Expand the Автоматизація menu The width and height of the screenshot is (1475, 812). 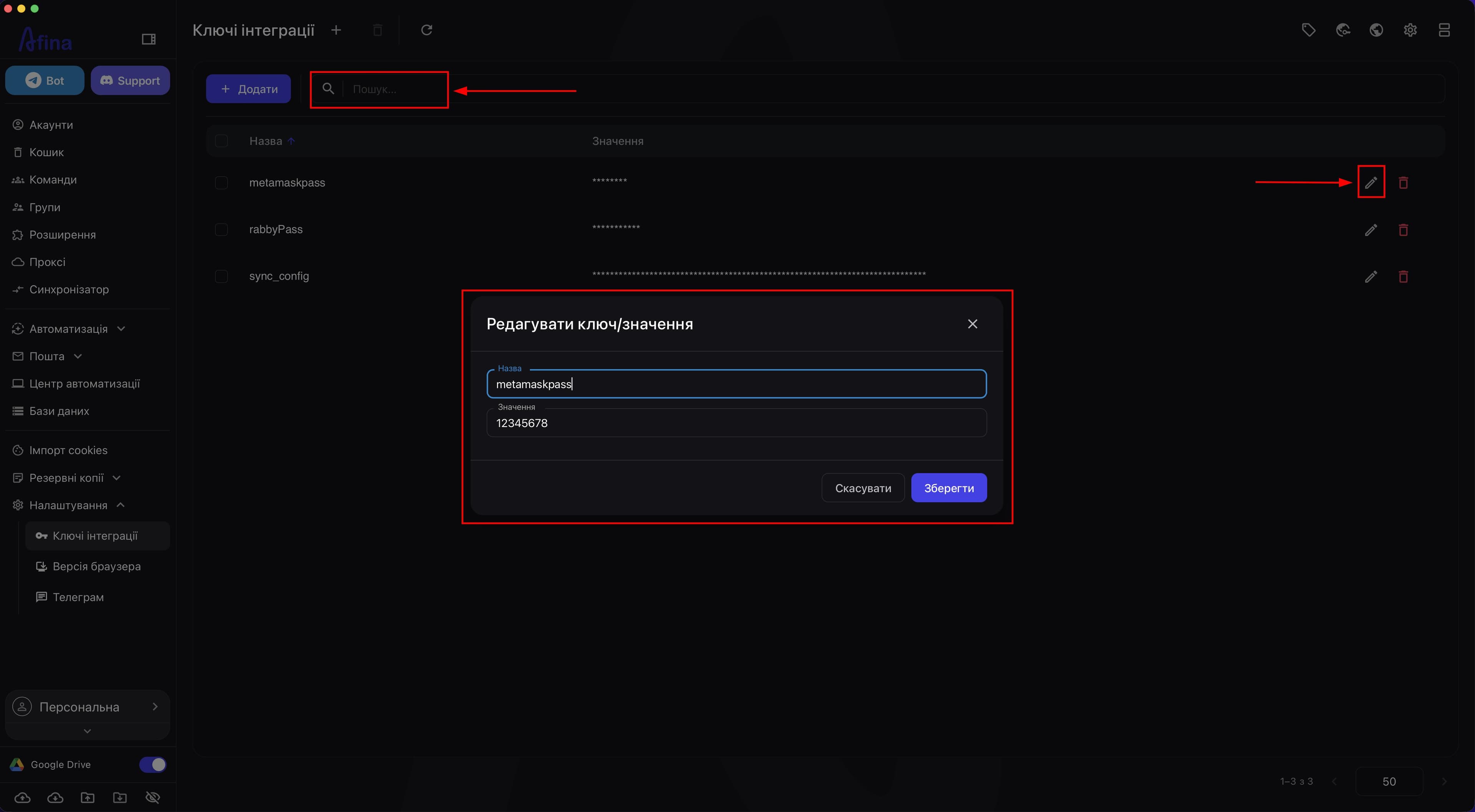69,329
